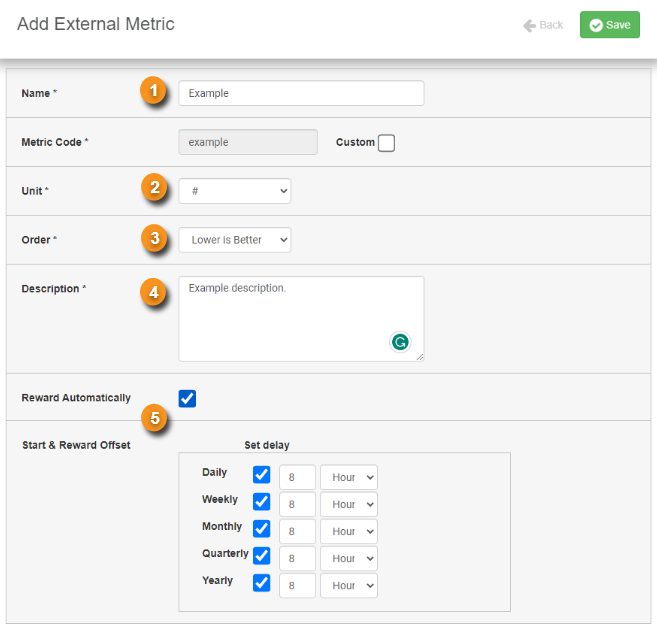Click the Description textarea resize handle
The height and width of the screenshot is (628, 657).
[x=420, y=357]
